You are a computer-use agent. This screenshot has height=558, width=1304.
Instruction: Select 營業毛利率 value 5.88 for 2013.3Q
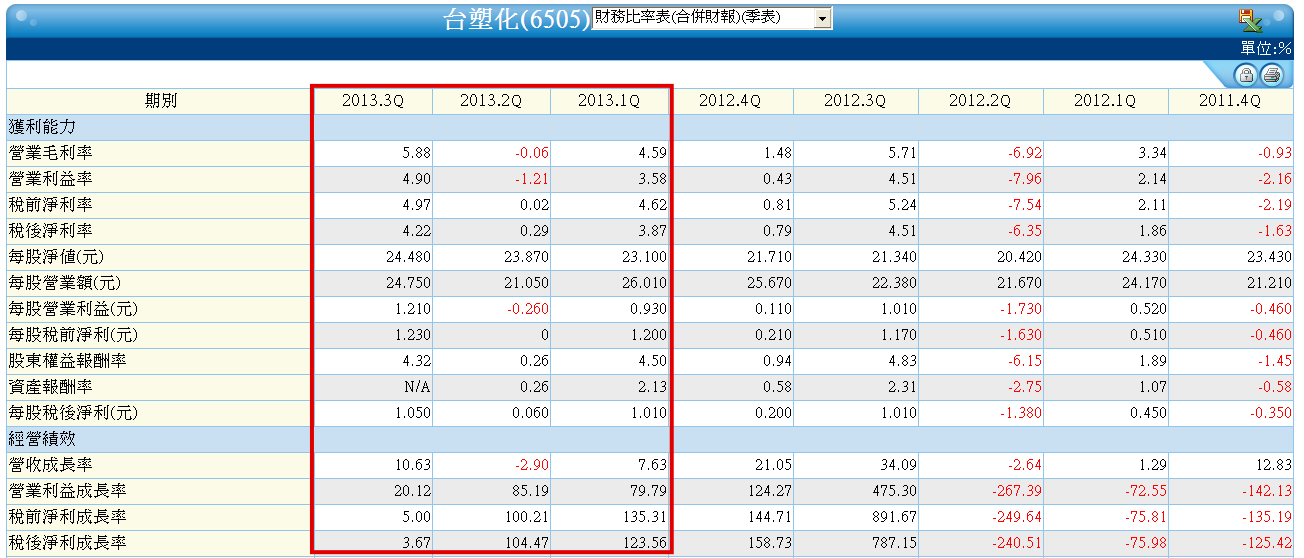coord(416,153)
